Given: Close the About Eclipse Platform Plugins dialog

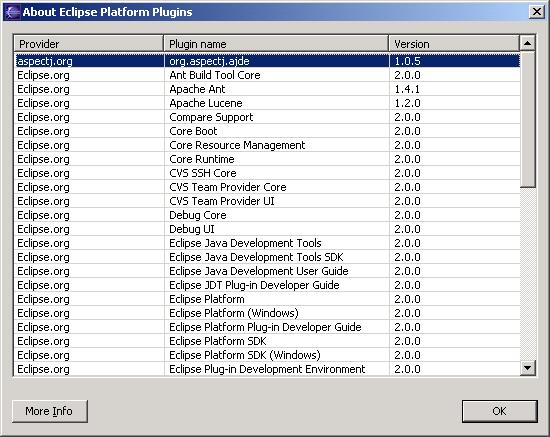Looking at the screenshot, I should [x=536, y=12].
